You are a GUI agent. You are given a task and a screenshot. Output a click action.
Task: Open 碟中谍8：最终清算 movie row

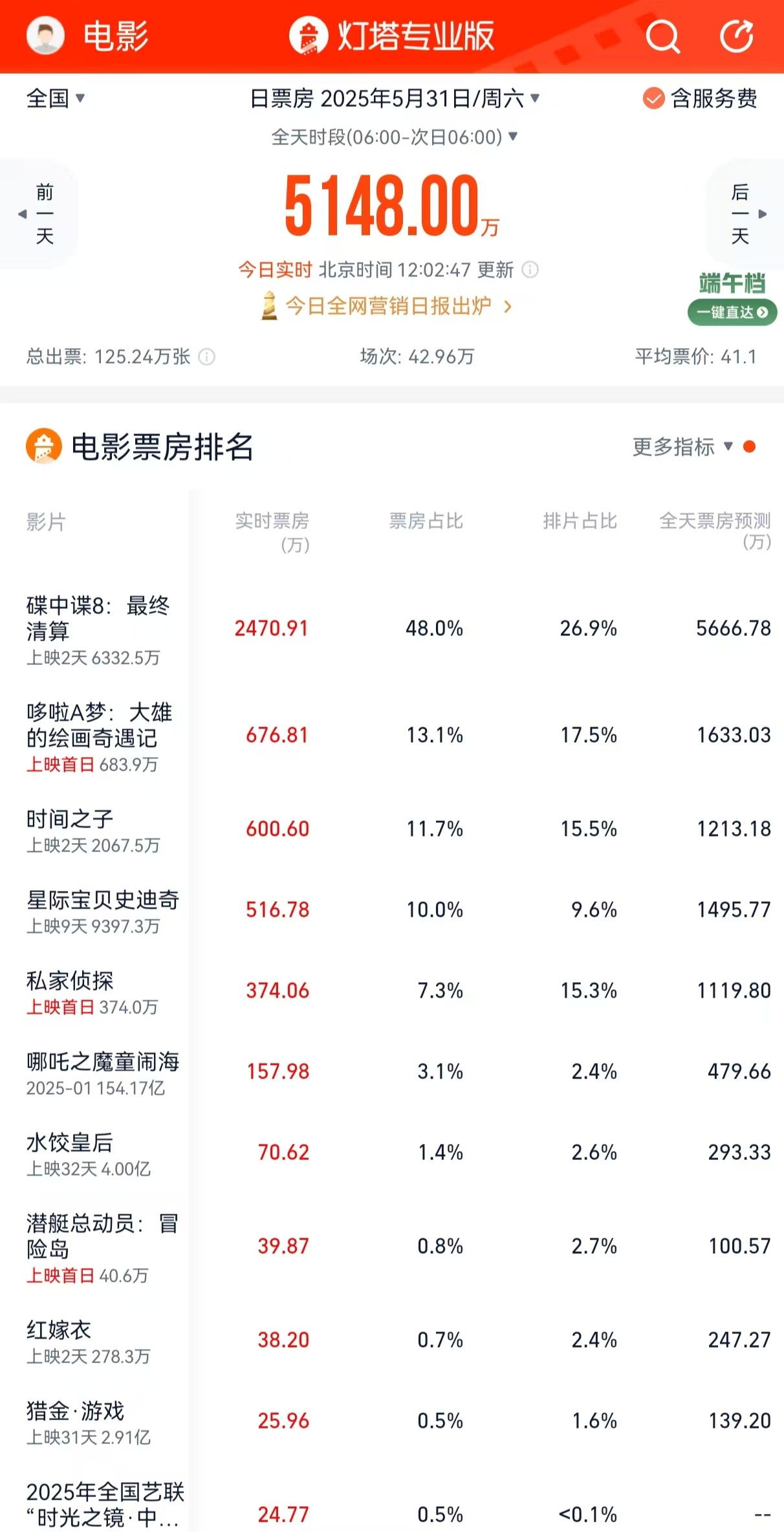tap(392, 629)
